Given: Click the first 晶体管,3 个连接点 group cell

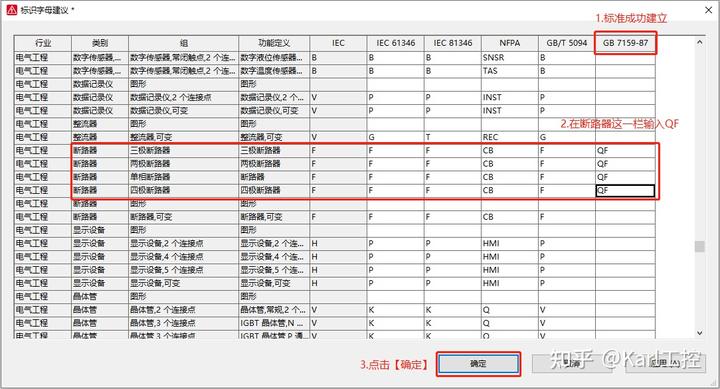Looking at the screenshot, I should (183, 323).
